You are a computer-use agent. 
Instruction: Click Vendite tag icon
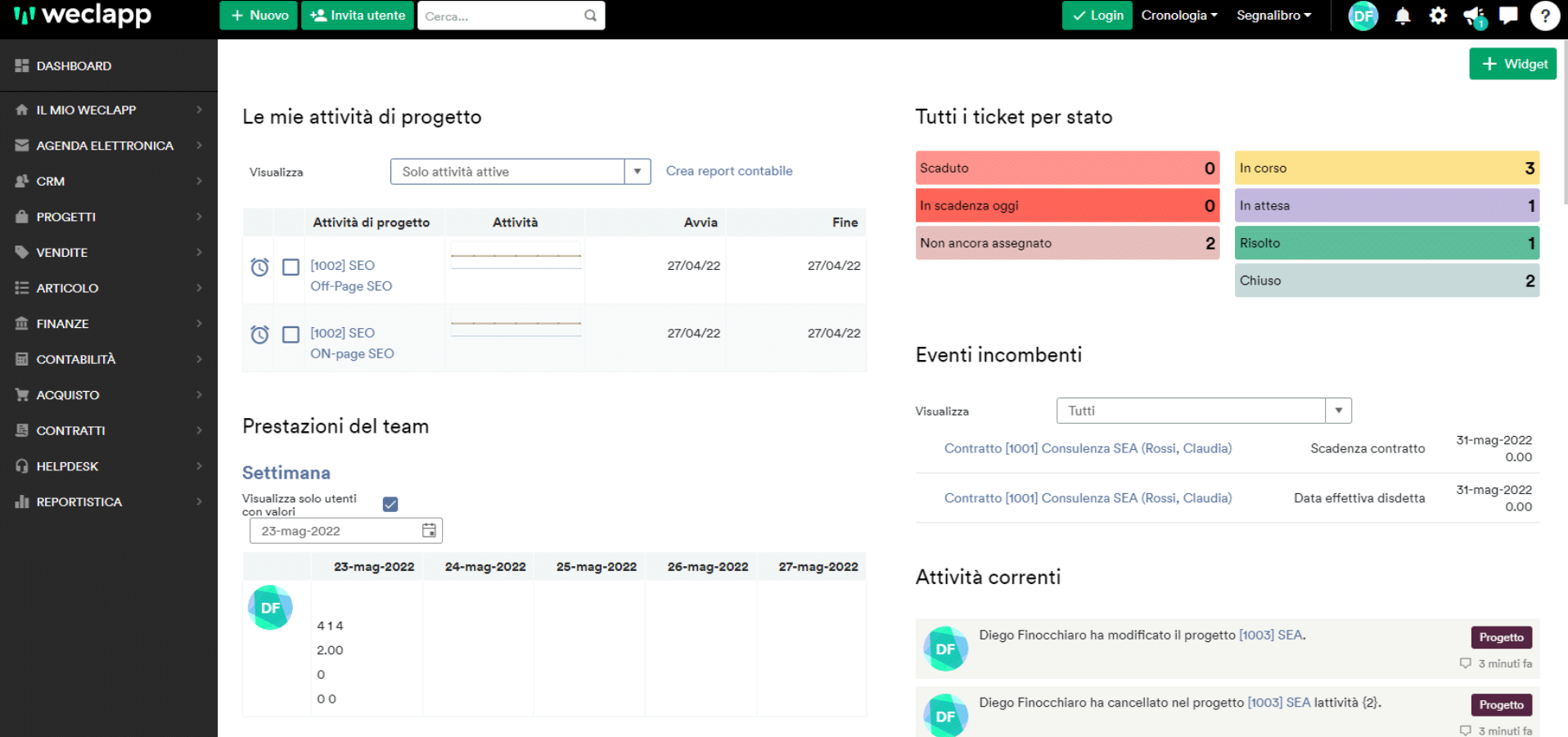tap(22, 252)
